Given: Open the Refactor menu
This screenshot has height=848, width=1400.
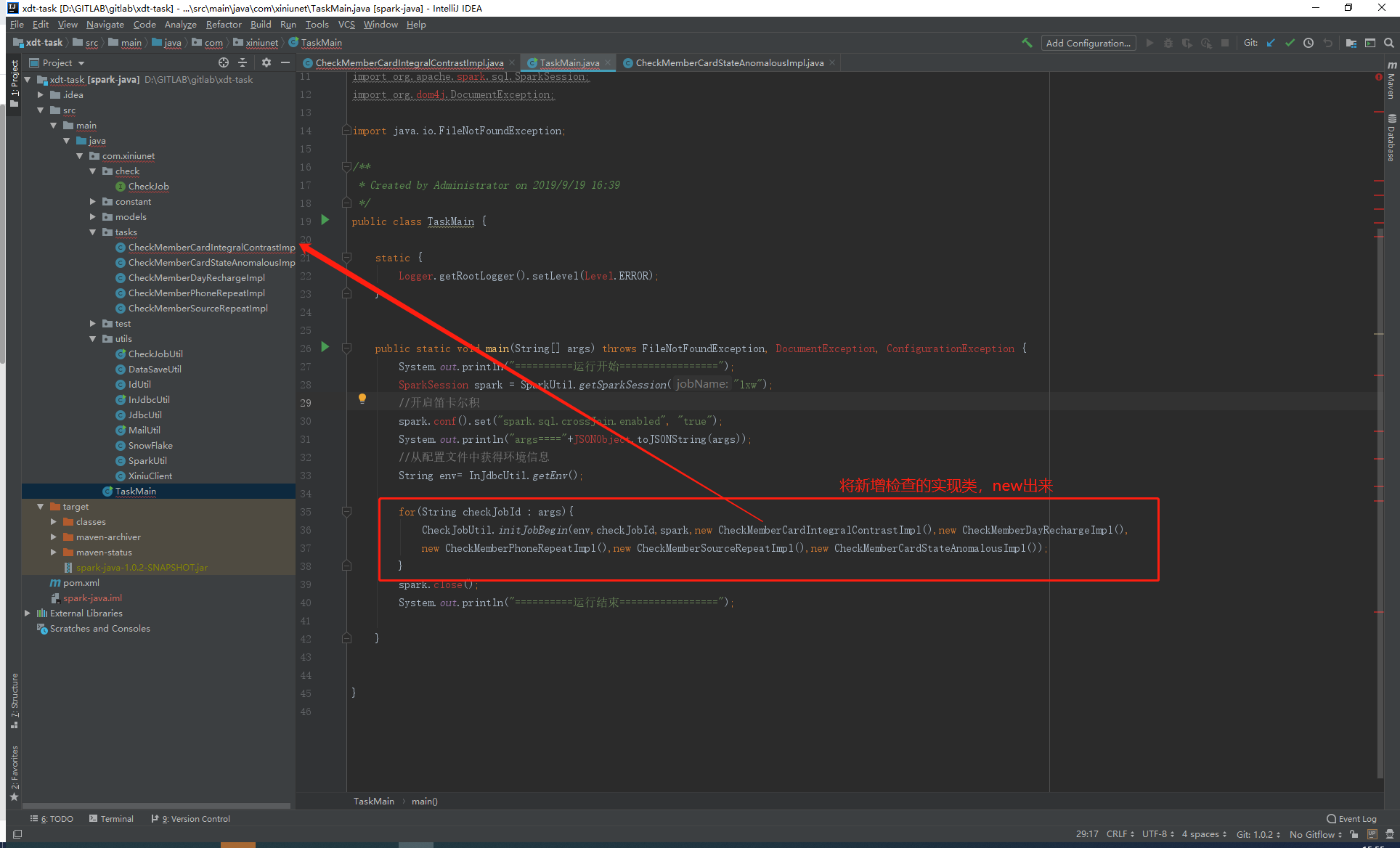Looking at the screenshot, I should pyautogui.click(x=224, y=25).
